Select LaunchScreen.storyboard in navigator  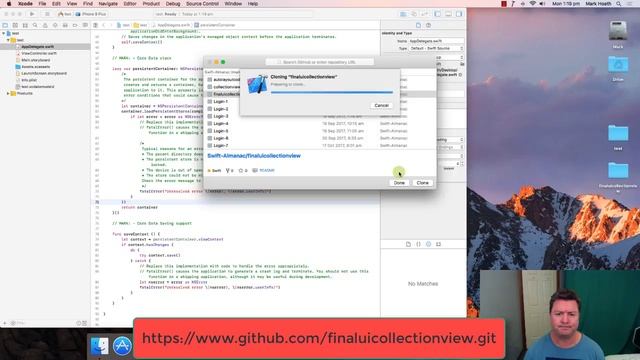[44, 73]
